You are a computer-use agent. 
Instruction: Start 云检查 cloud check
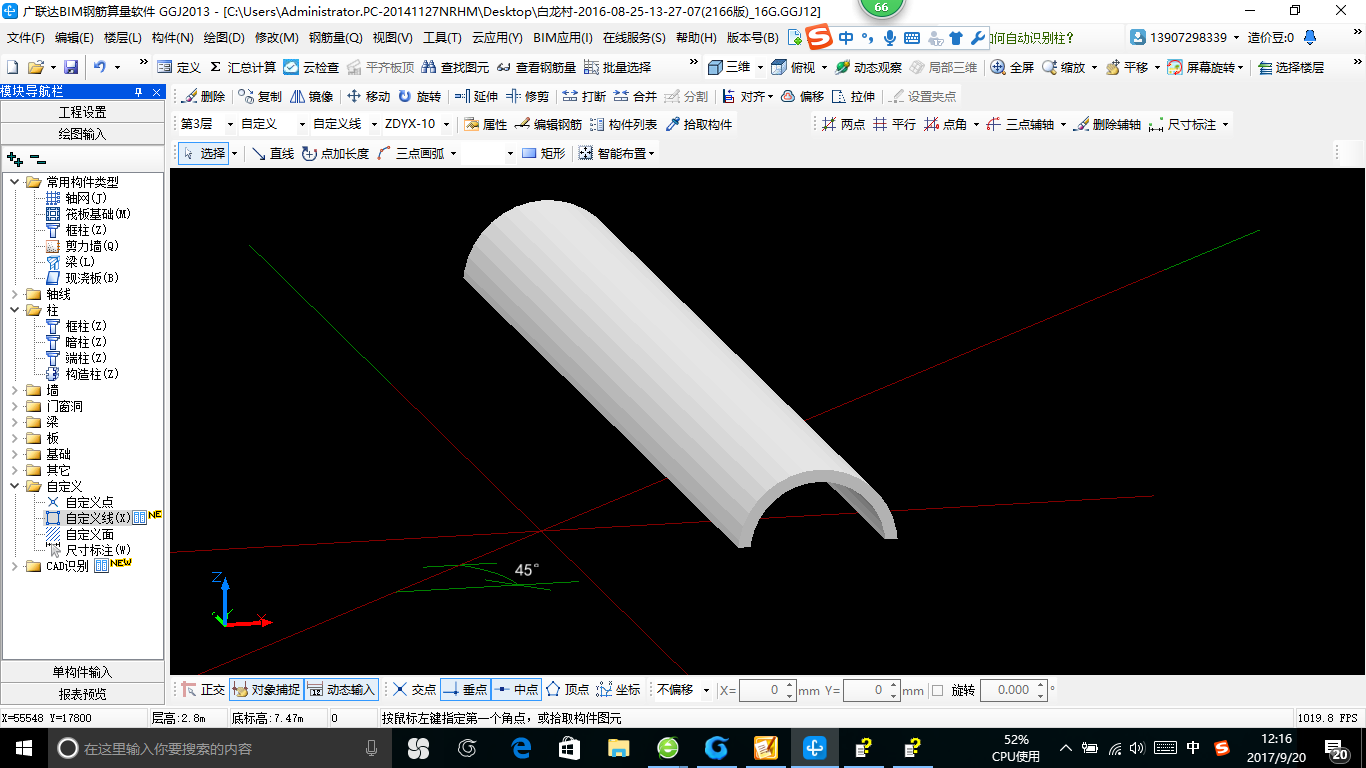click(310, 67)
